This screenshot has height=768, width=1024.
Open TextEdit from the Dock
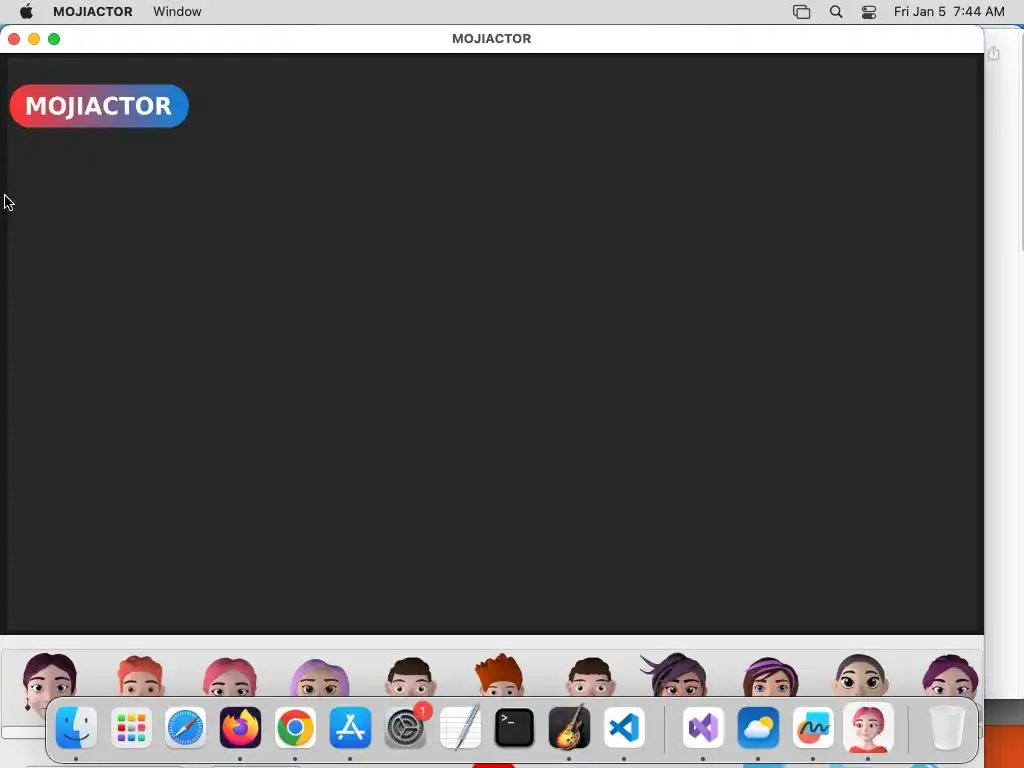click(460, 728)
